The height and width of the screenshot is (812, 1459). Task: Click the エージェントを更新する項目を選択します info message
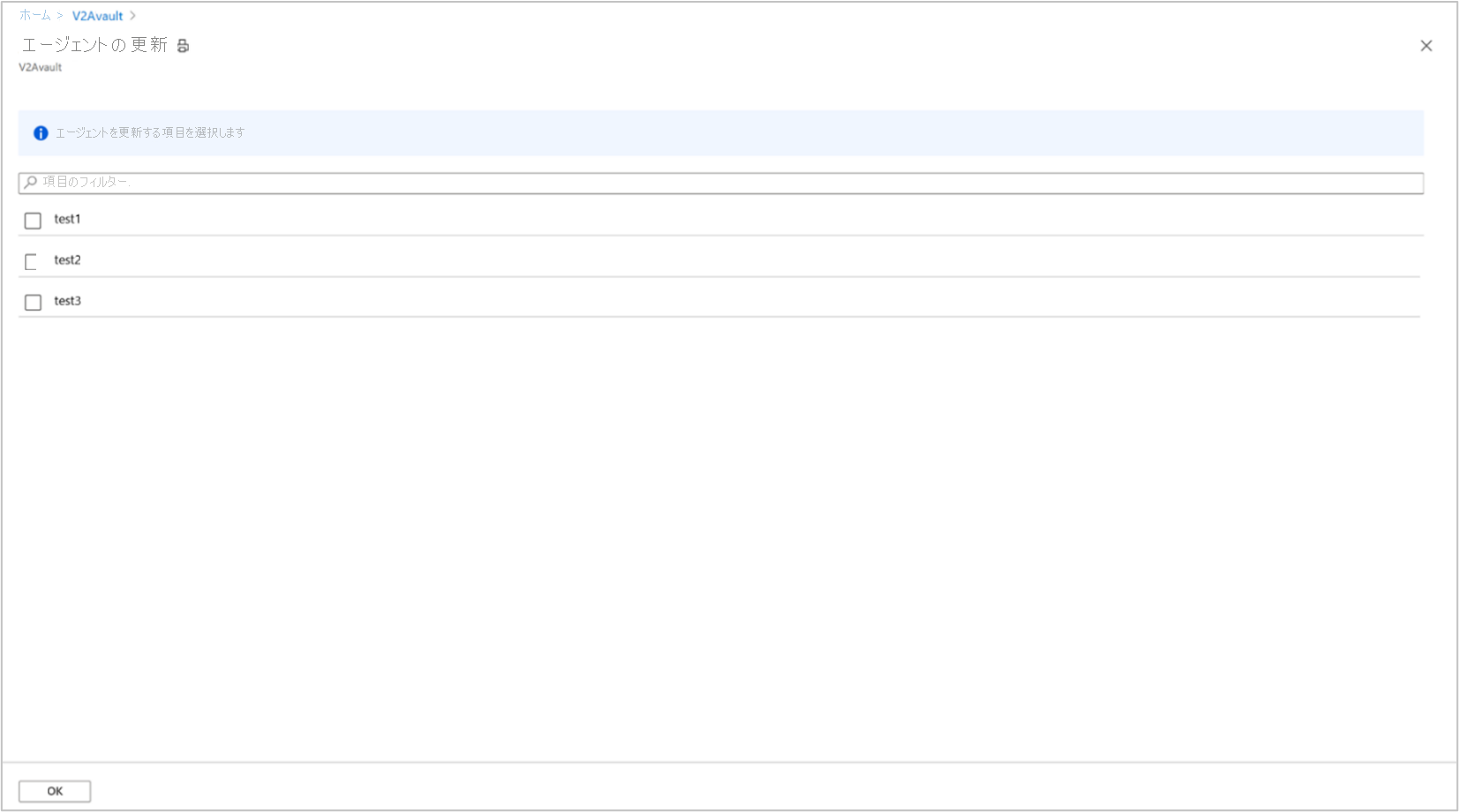pyautogui.click(x=150, y=132)
